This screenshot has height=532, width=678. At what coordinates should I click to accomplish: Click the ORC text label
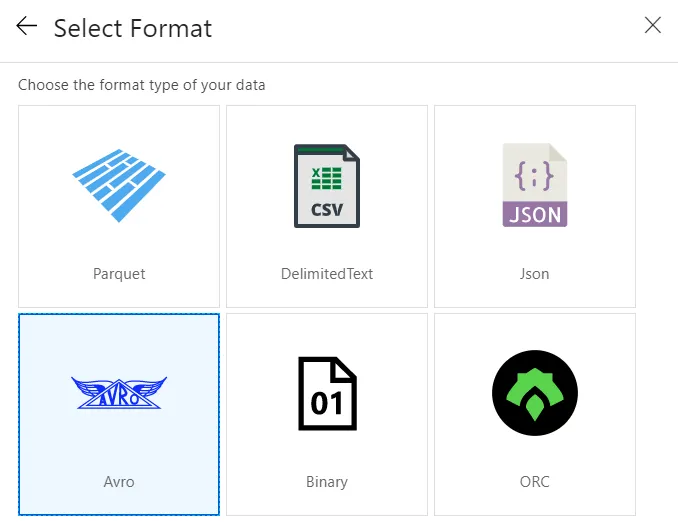point(535,481)
